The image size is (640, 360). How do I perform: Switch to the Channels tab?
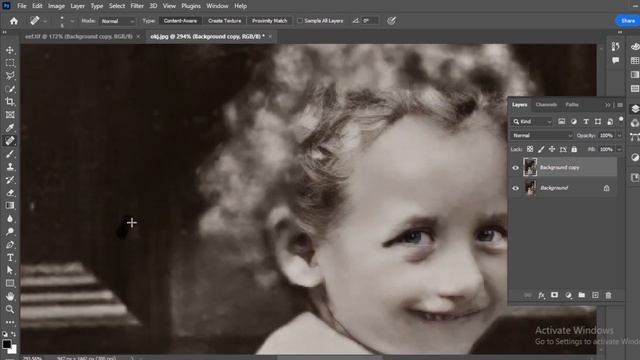(x=546, y=105)
